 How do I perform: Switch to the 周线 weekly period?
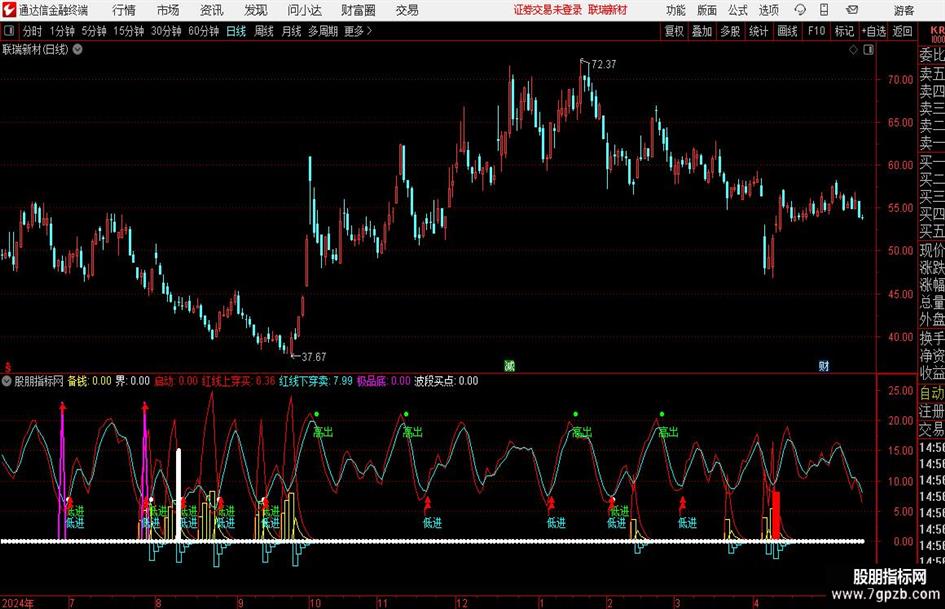263,31
